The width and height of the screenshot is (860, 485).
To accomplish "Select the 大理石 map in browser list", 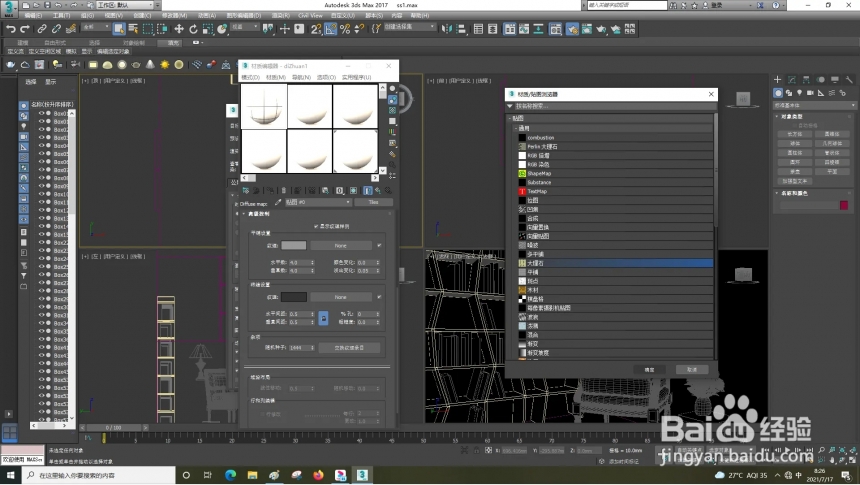I will pyautogui.click(x=615, y=263).
